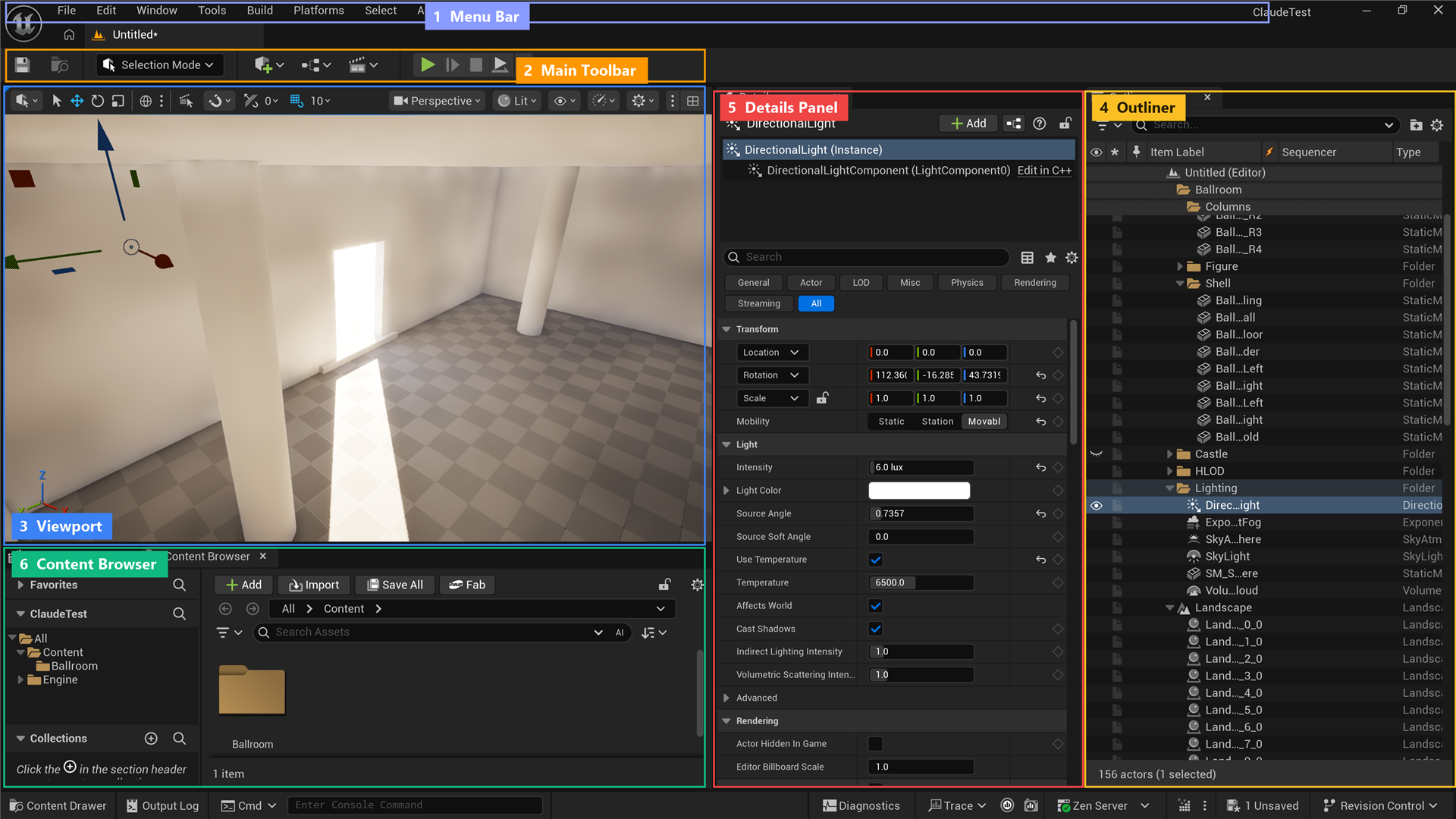Select the Physics filter tab

[966, 283]
